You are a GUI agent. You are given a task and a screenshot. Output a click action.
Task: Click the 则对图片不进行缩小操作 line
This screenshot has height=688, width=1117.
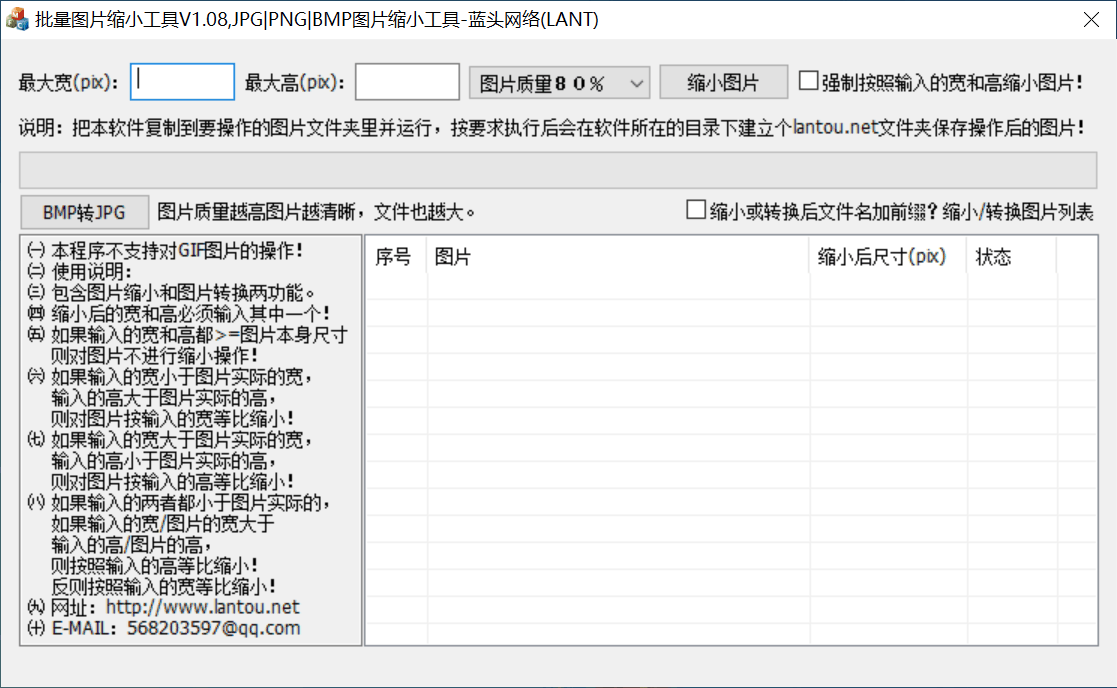tap(155, 355)
